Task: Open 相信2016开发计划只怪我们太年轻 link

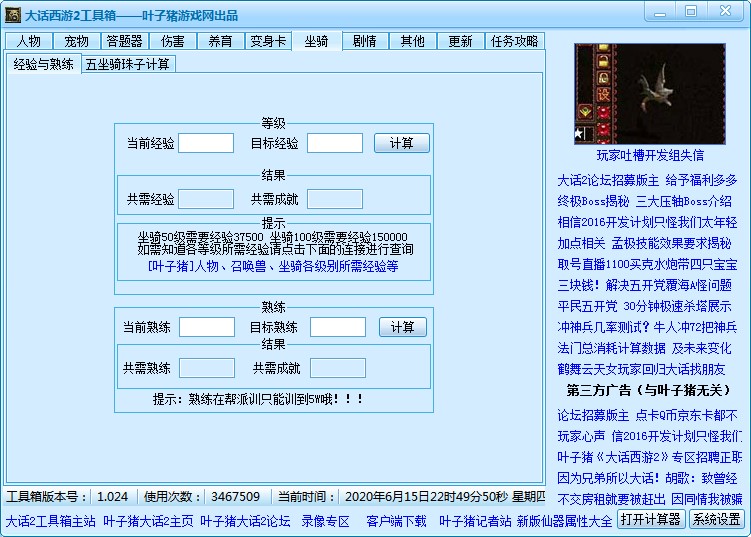Action: (647, 222)
